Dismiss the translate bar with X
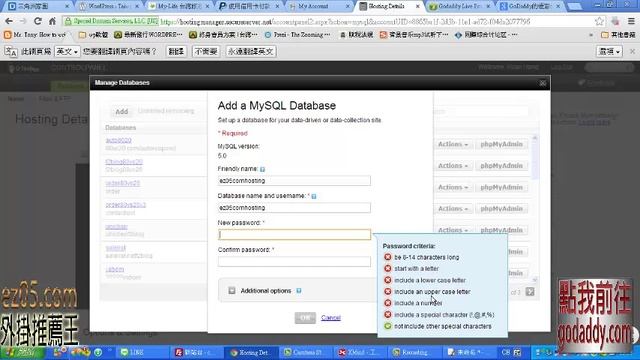This screenshot has height=360, width=640. pos(632,51)
